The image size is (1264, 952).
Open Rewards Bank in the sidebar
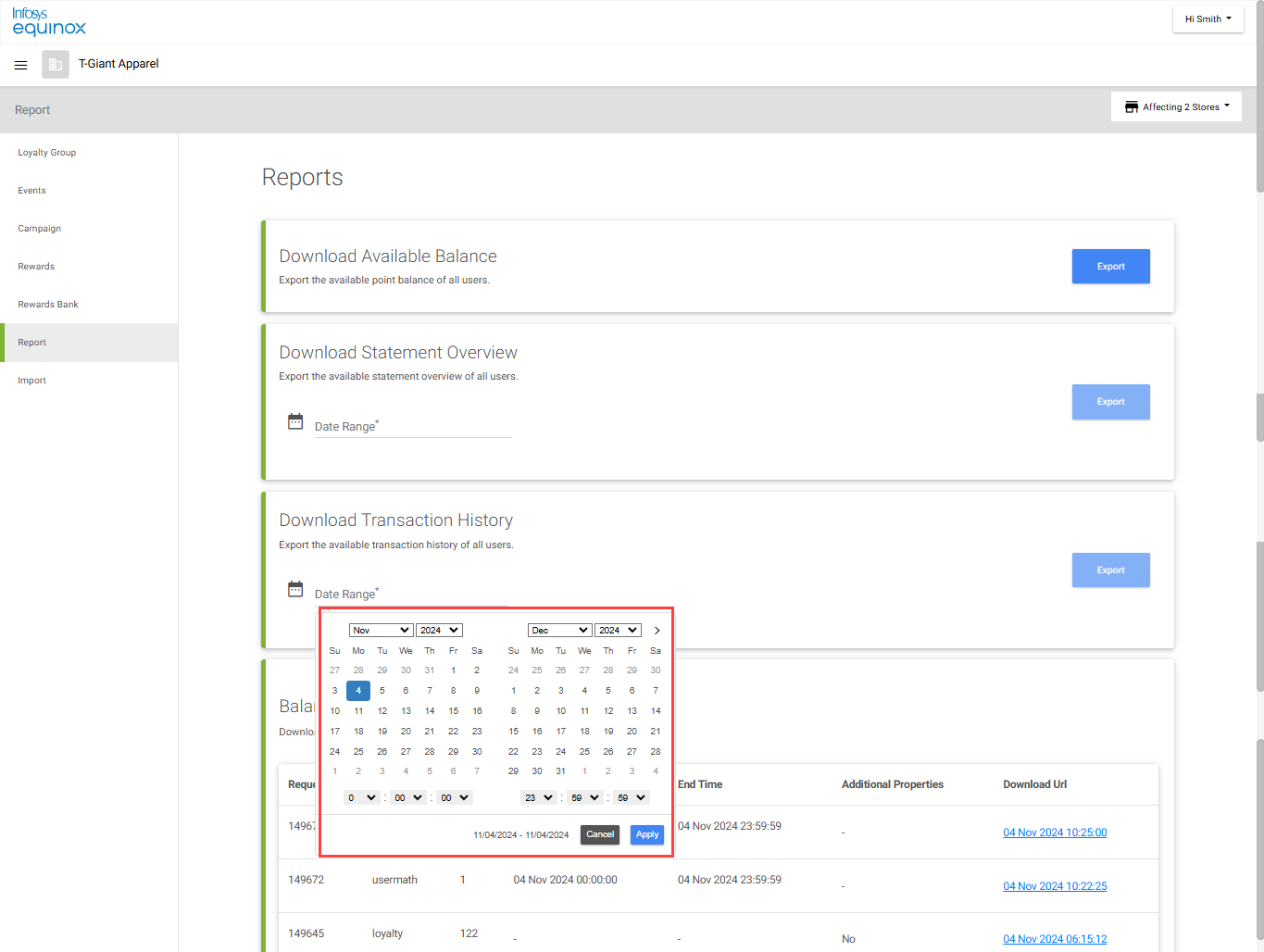click(48, 305)
